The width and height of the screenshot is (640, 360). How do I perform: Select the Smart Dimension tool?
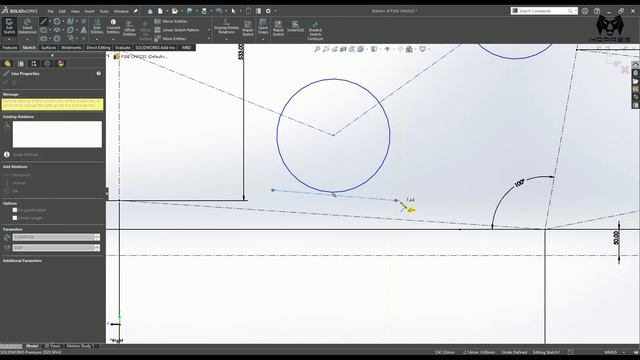click(27, 27)
